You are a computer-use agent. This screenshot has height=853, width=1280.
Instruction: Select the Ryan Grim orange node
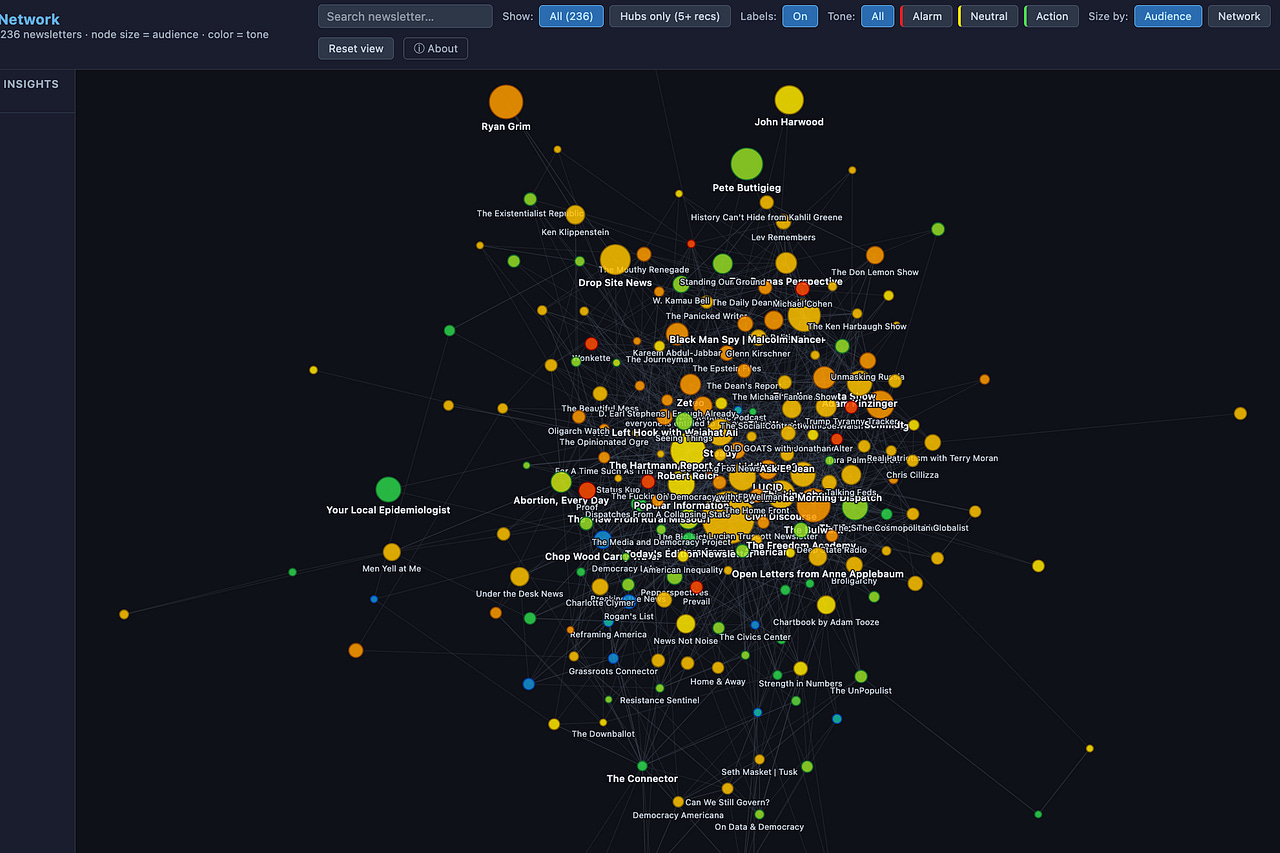506,102
